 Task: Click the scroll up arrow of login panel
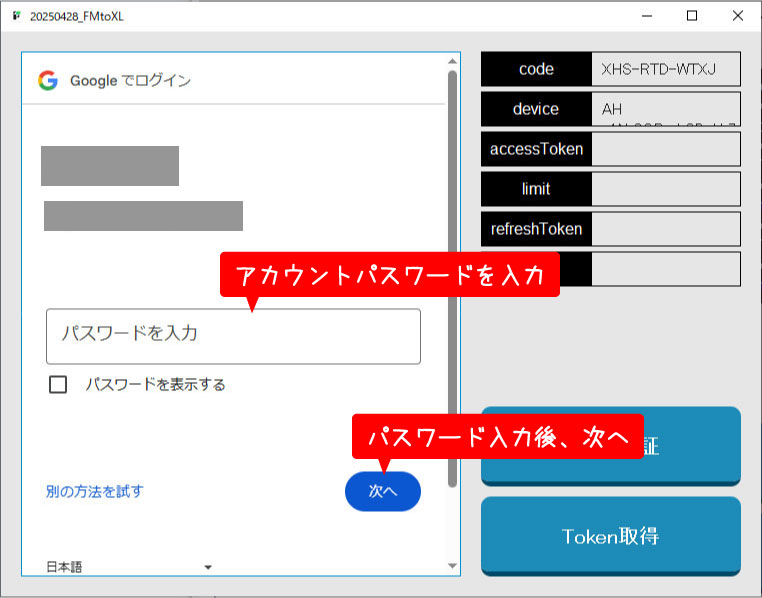point(452,61)
